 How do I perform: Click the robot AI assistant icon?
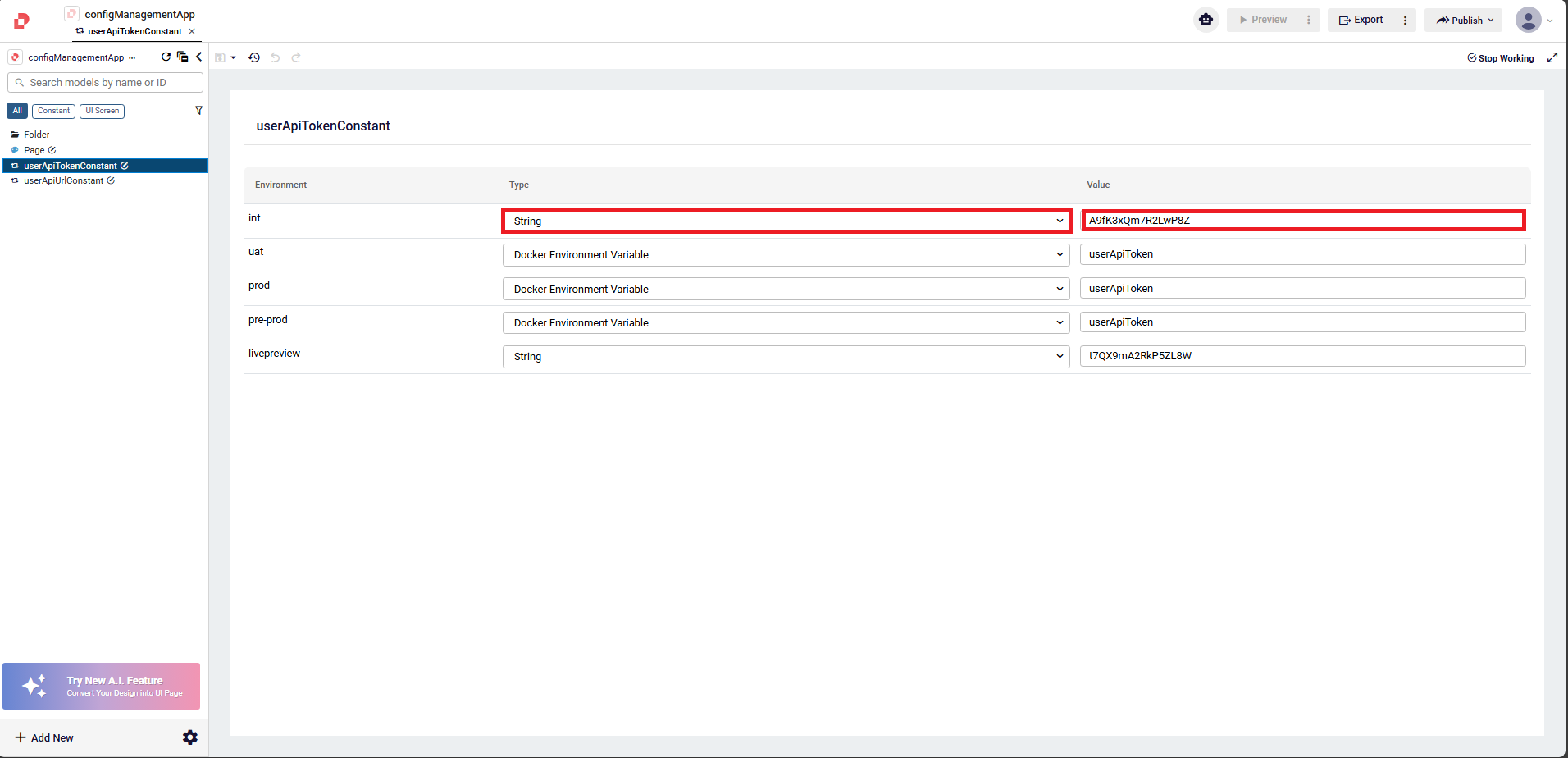pos(1206,20)
